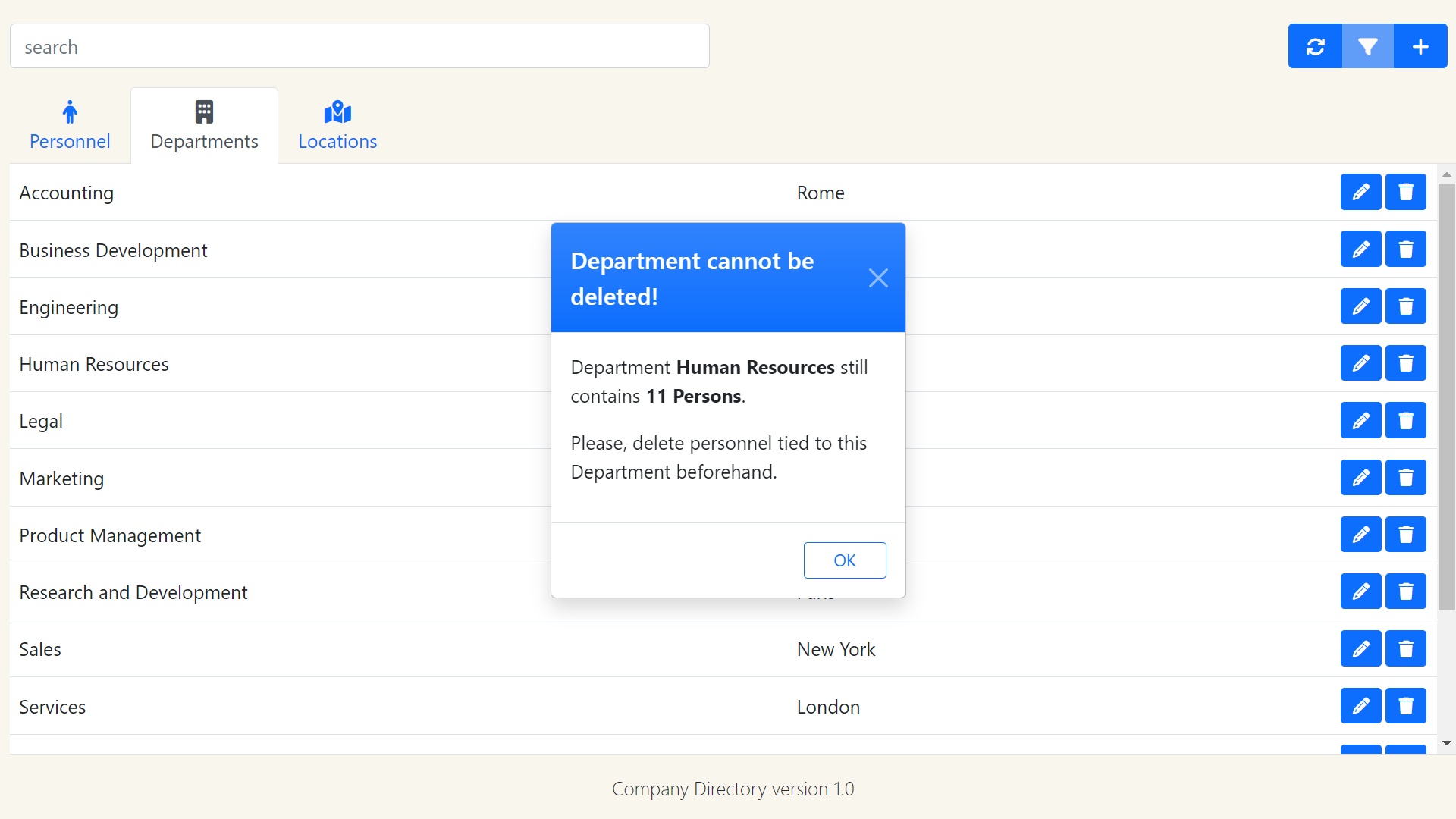
Task: Click the scrollbar down arrow
Action: tap(1447, 744)
